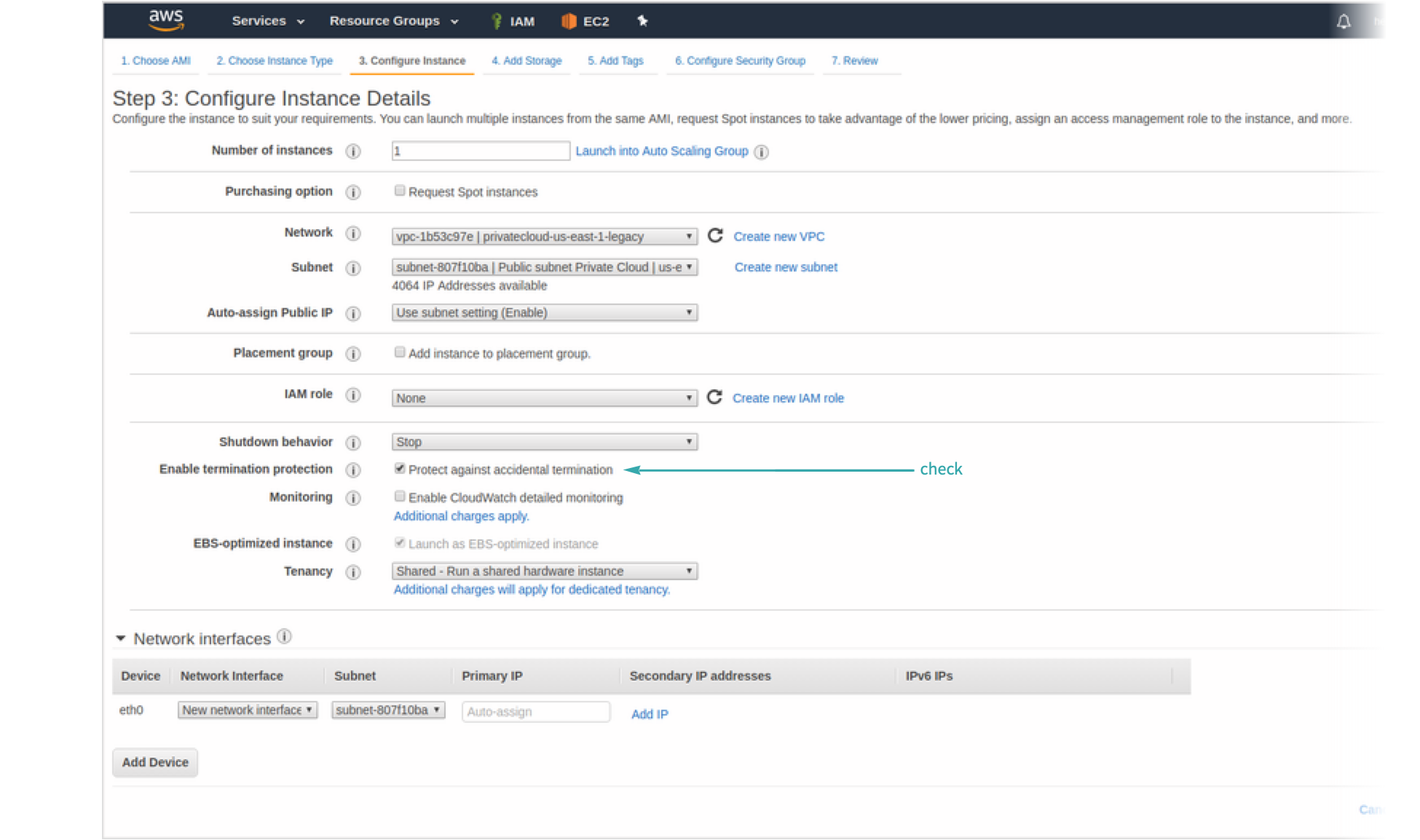The height and width of the screenshot is (840, 1420).
Task: Refresh the IAM role list
Action: [x=714, y=397]
